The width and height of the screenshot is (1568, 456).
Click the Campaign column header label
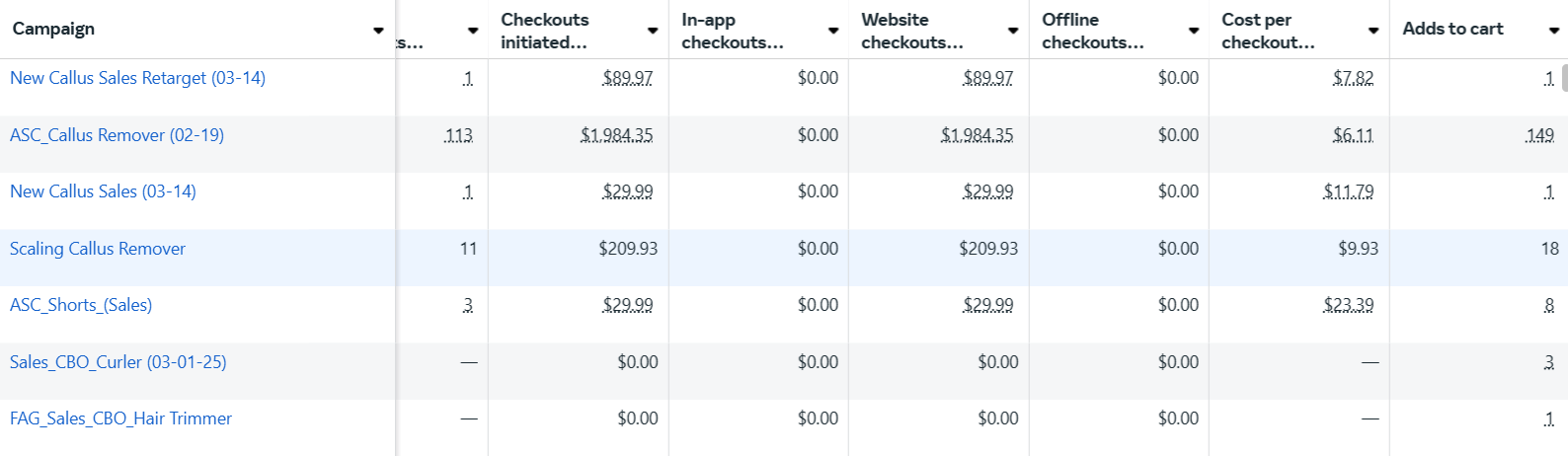coord(53,29)
